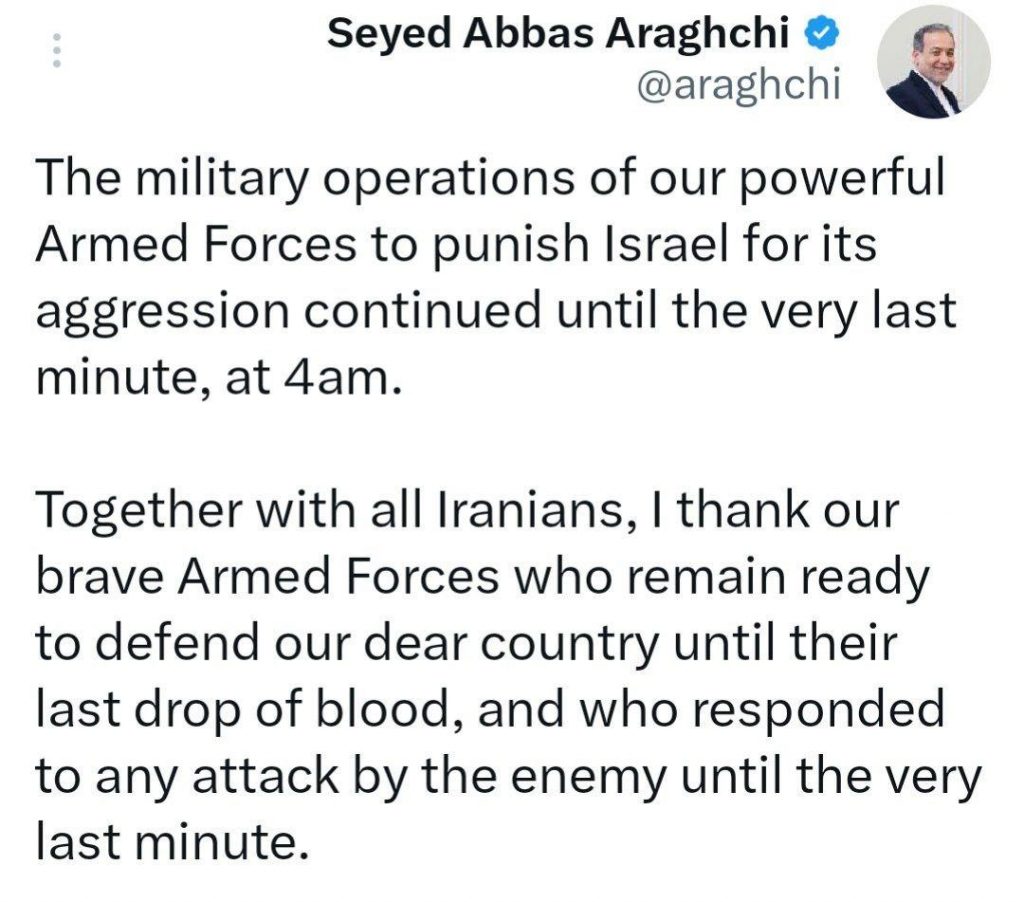Image resolution: width=1024 pixels, height=902 pixels.
Task: Open the Seyed Abbas Araghchi profile name
Action: (x=558, y=33)
